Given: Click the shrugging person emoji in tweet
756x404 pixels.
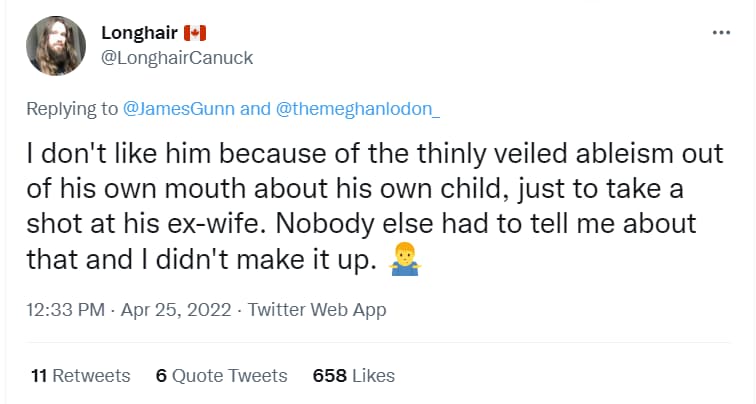Looking at the screenshot, I should tap(404, 260).
